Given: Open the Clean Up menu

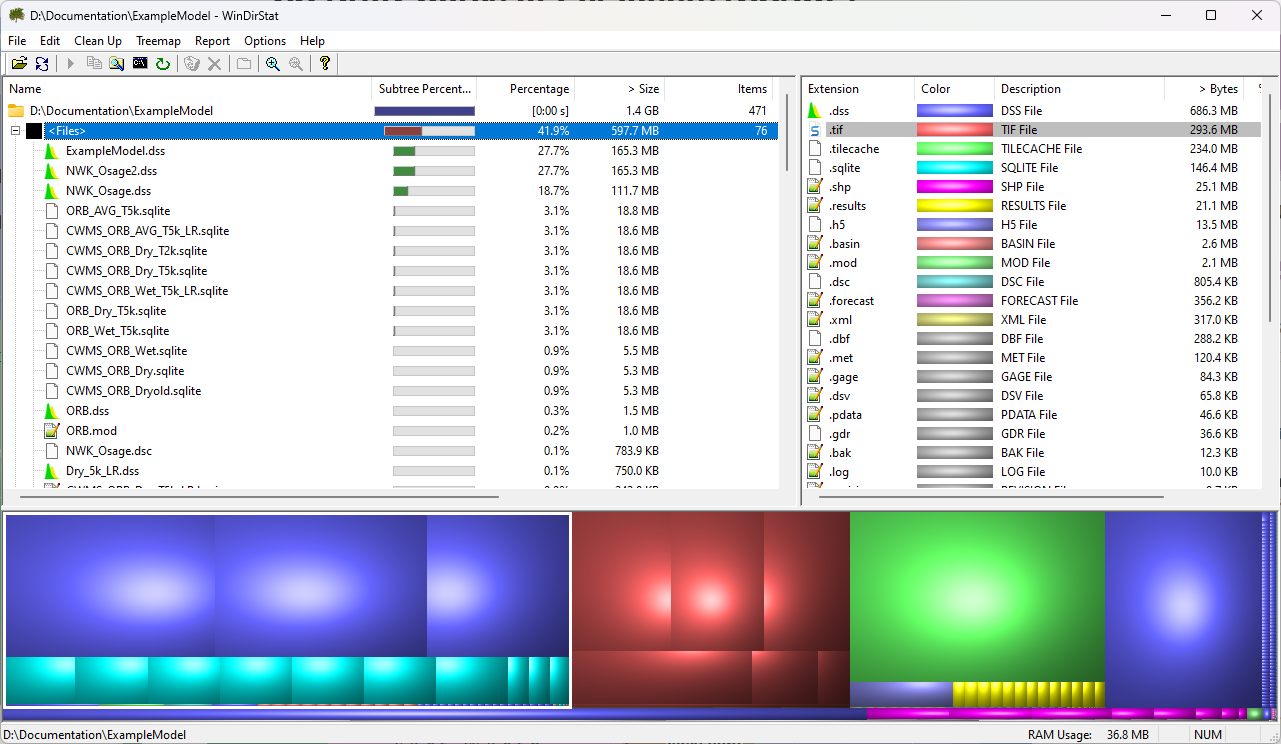Looking at the screenshot, I should (x=98, y=41).
